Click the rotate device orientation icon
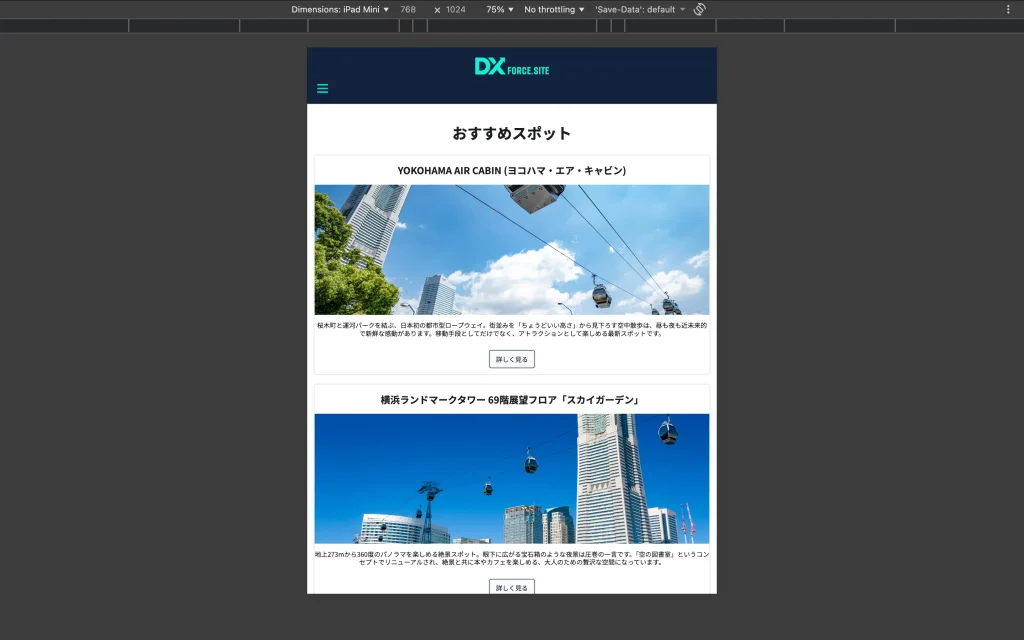The height and width of the screenshot is (640, 1024). pos(700,9)
